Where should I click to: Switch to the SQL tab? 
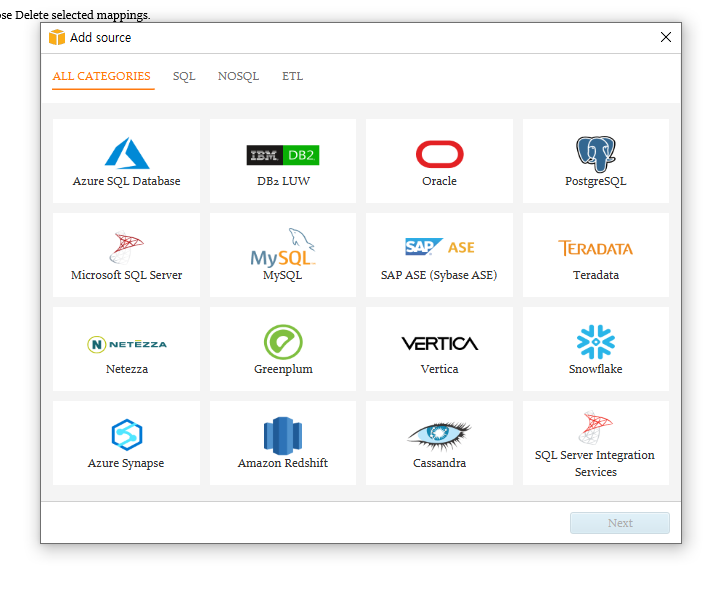pos(184,76)
